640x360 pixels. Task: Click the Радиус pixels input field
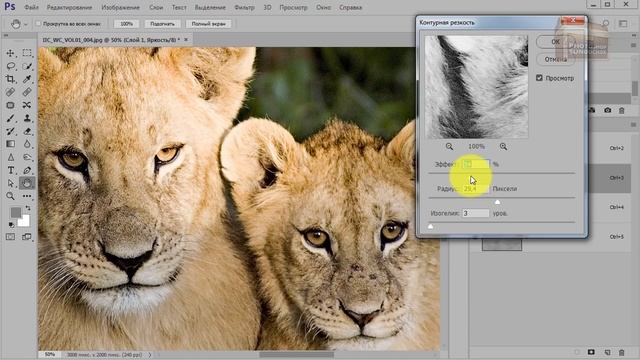click(476, 189)
